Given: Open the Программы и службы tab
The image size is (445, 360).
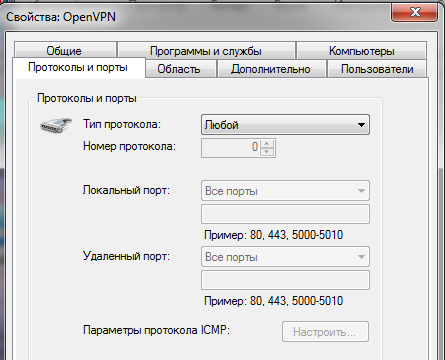Looking at the screenshot, I should click(x=206, y=50).
